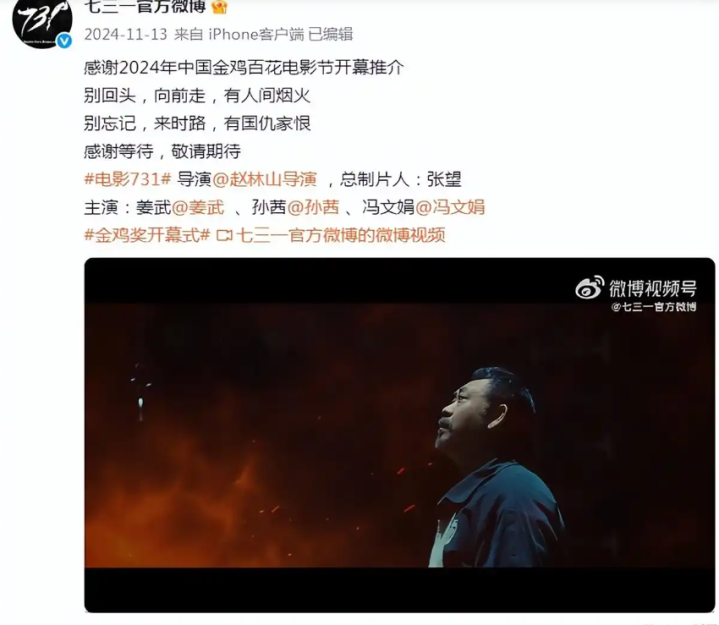The image size is (719, 625).
Task: Open 七三一官方微博的微博视频 video link
Action: [341, 235]
